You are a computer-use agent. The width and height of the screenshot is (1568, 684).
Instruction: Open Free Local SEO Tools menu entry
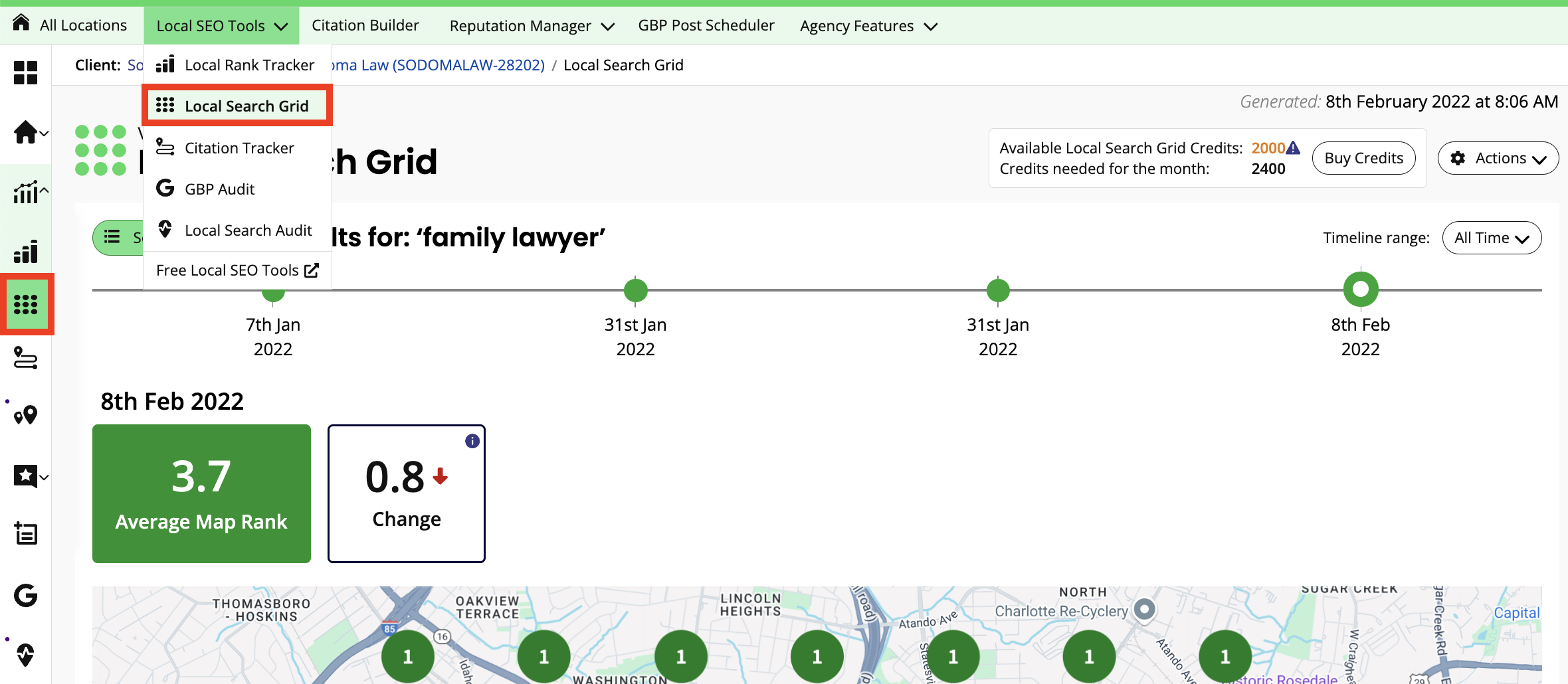tap(237, 270)
